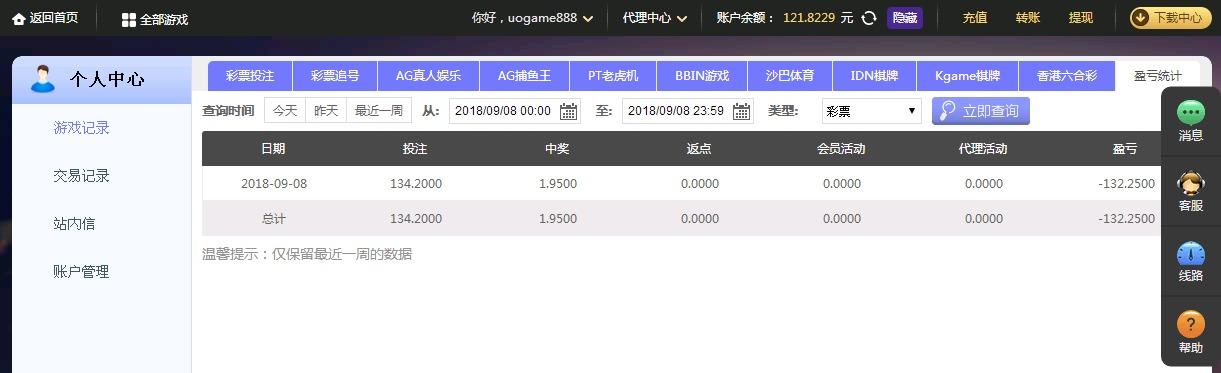The image size is (1221, 373).
Task: Click the end date field 2018/09/08 23:59
Action: pyautogui.click(x=687, y=111)
